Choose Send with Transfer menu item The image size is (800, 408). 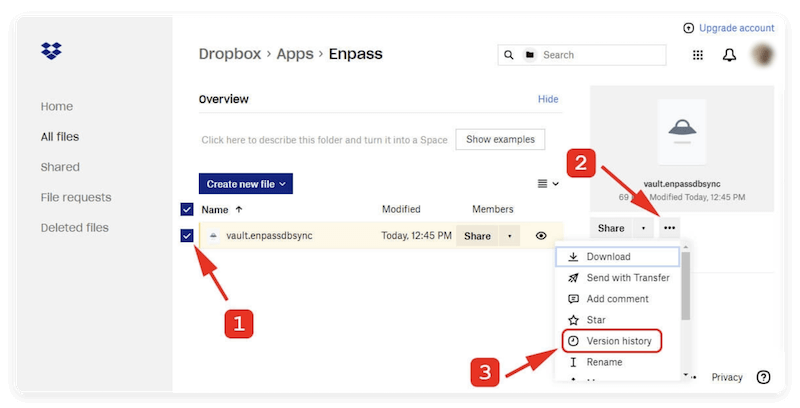pyautogui.click(x=617, y=278)
